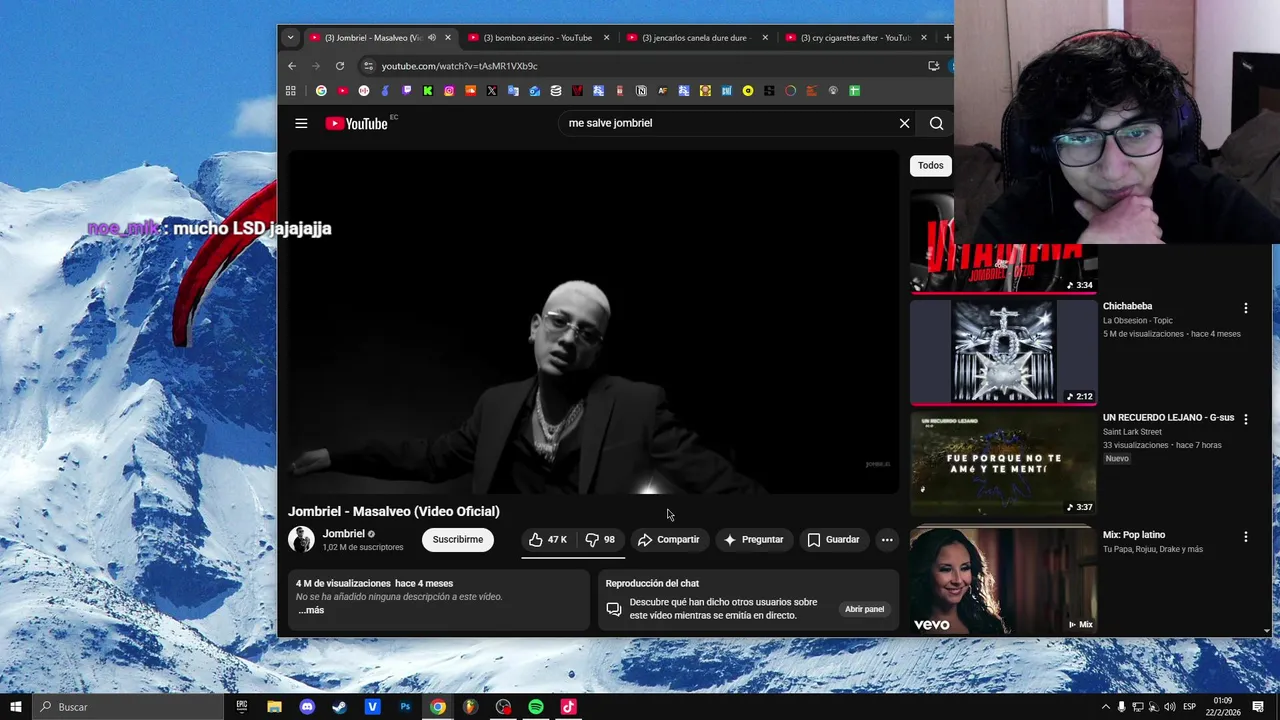The image size is (1280, 720).
Task: Open the Compartir share dialog
Action: click(668, 539)
